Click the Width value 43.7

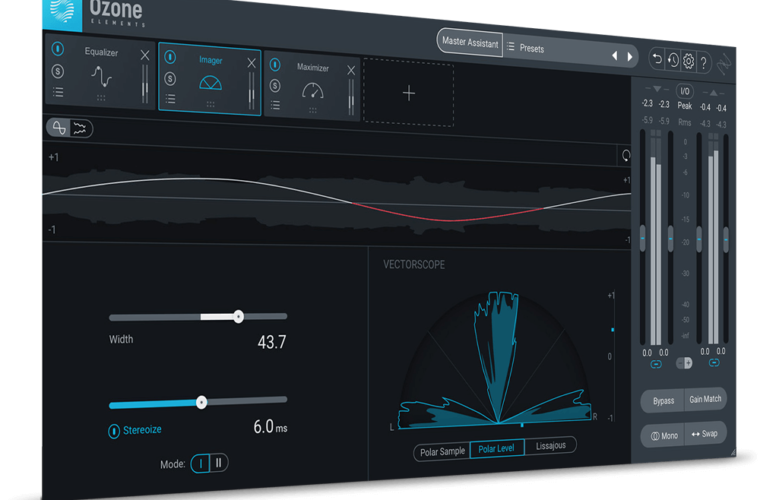tap(272, 342)
